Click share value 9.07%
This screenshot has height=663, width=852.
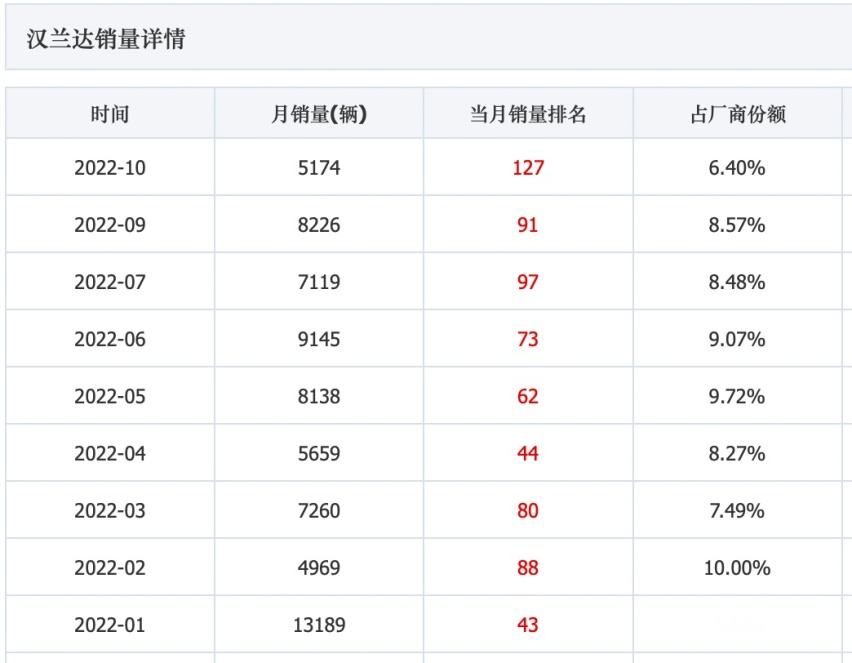[x=737, y=339]
